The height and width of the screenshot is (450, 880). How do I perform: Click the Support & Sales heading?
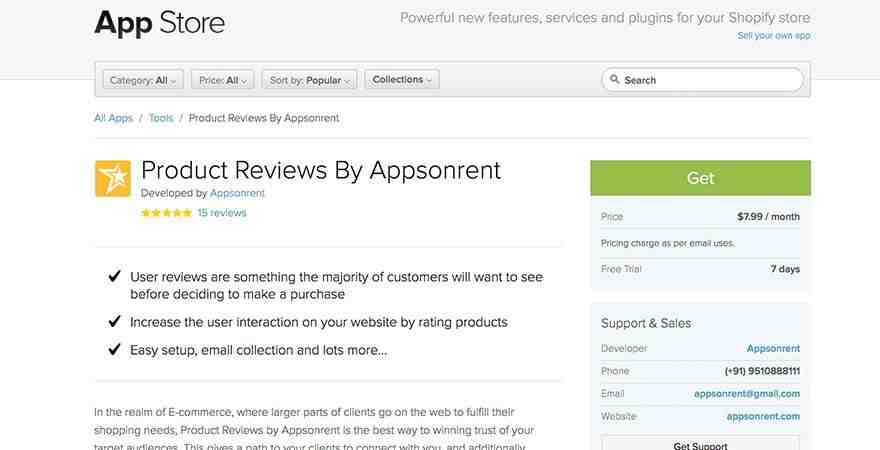click(646, 323)
